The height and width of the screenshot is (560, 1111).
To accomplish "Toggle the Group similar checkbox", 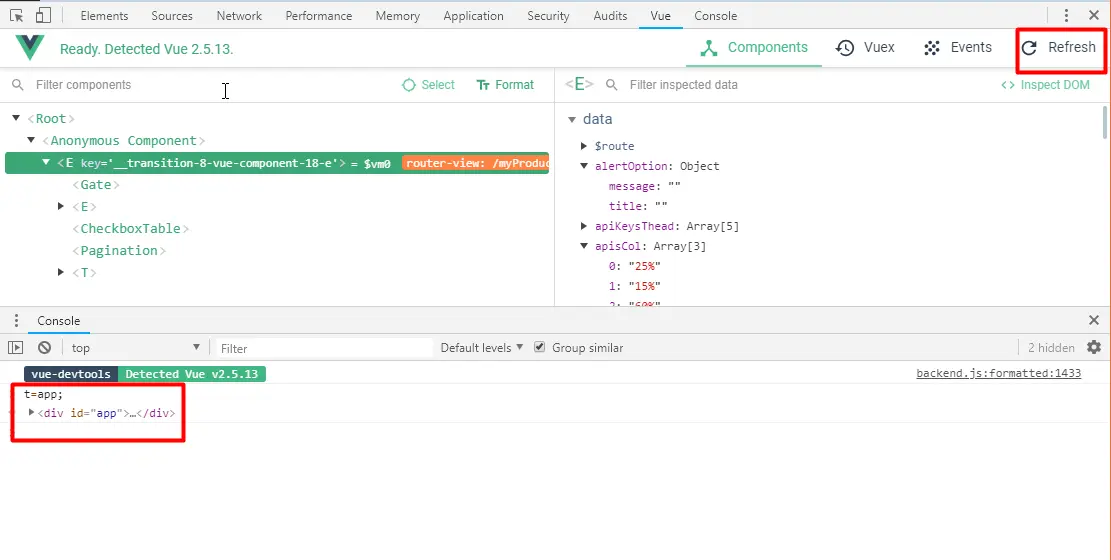I will (x=540, y=347).
